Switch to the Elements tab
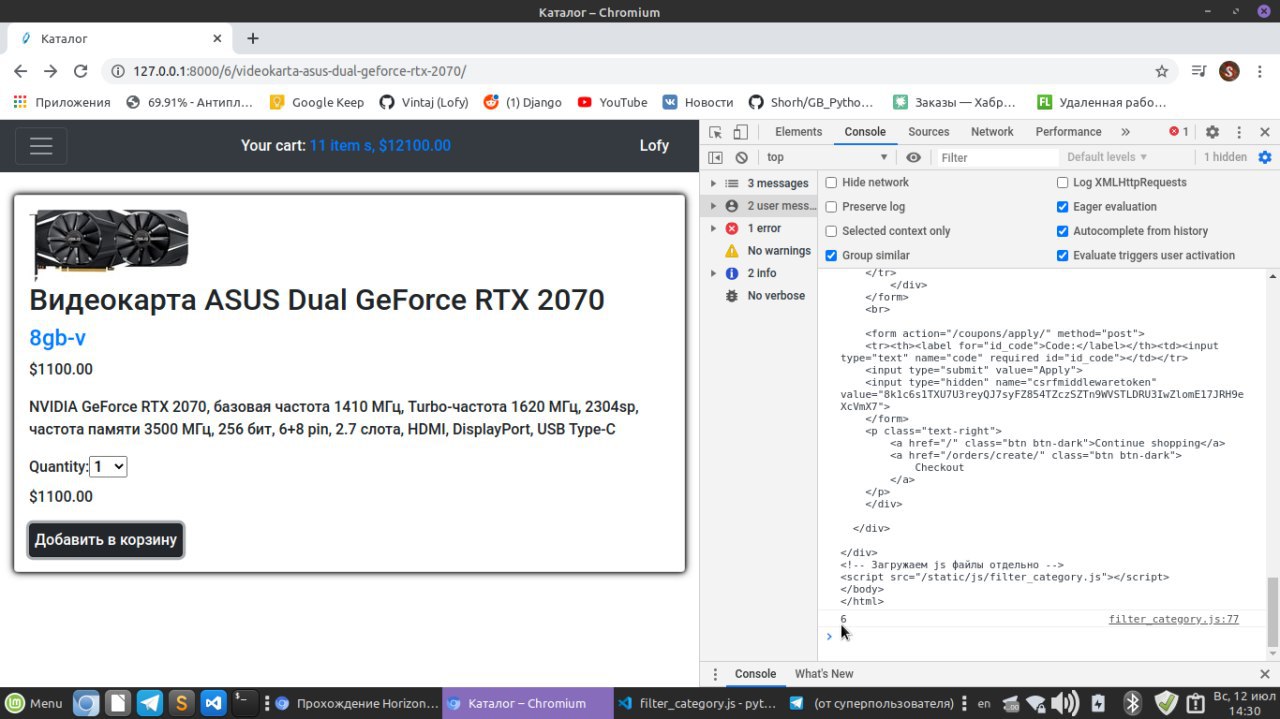 (x=798, y=132)
